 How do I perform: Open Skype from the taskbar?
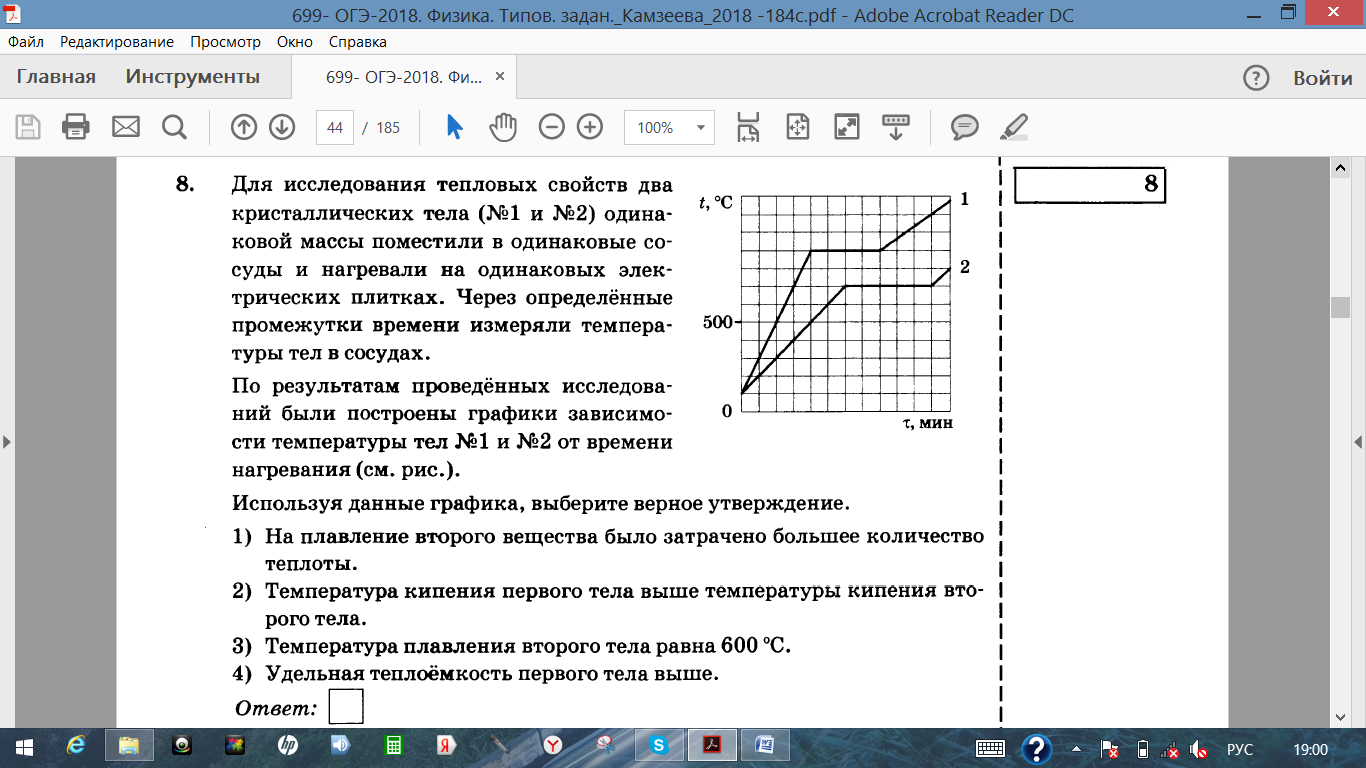[x=659, y=746]
